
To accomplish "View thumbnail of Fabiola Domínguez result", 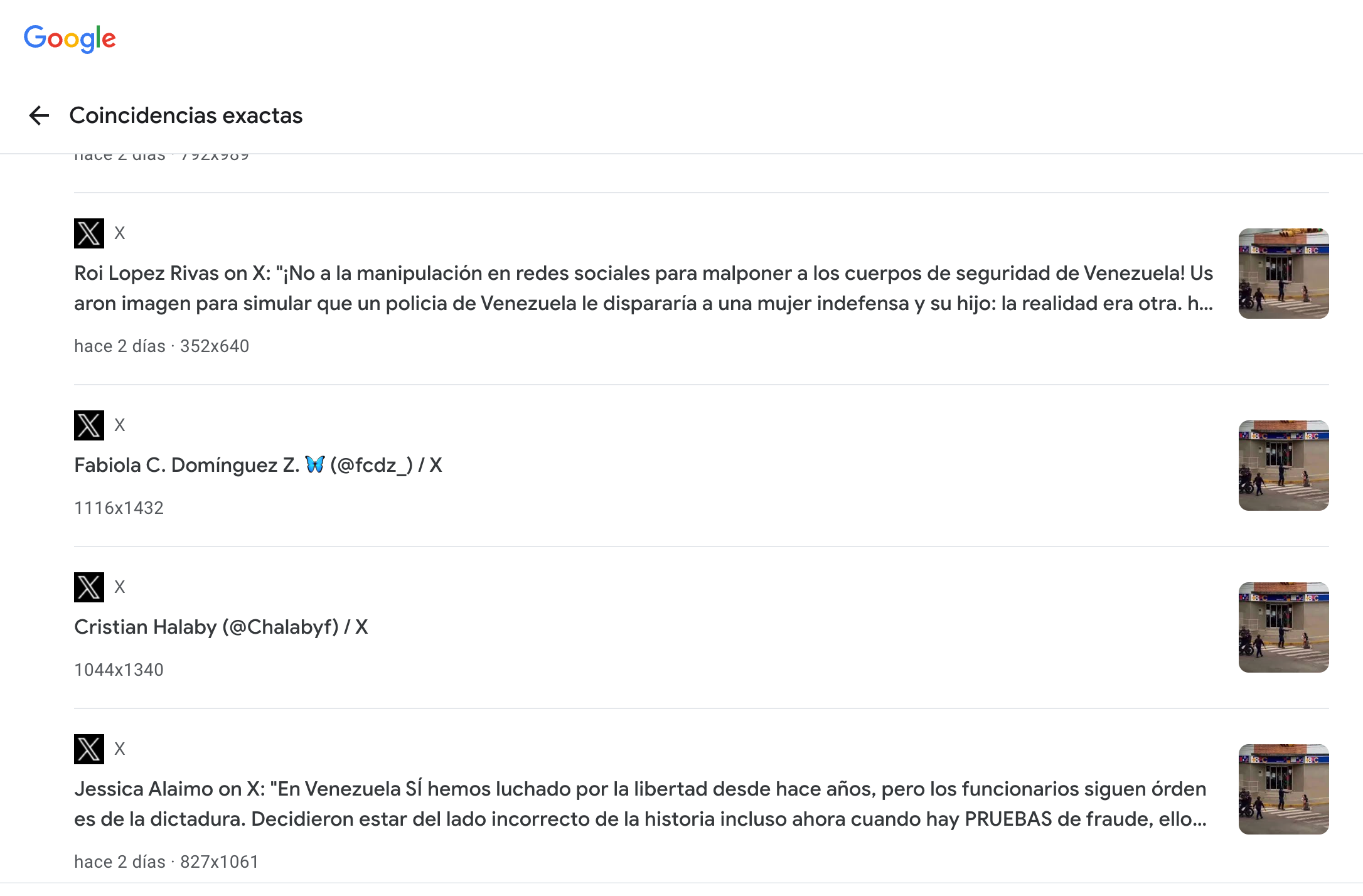I will [1283, 466].
